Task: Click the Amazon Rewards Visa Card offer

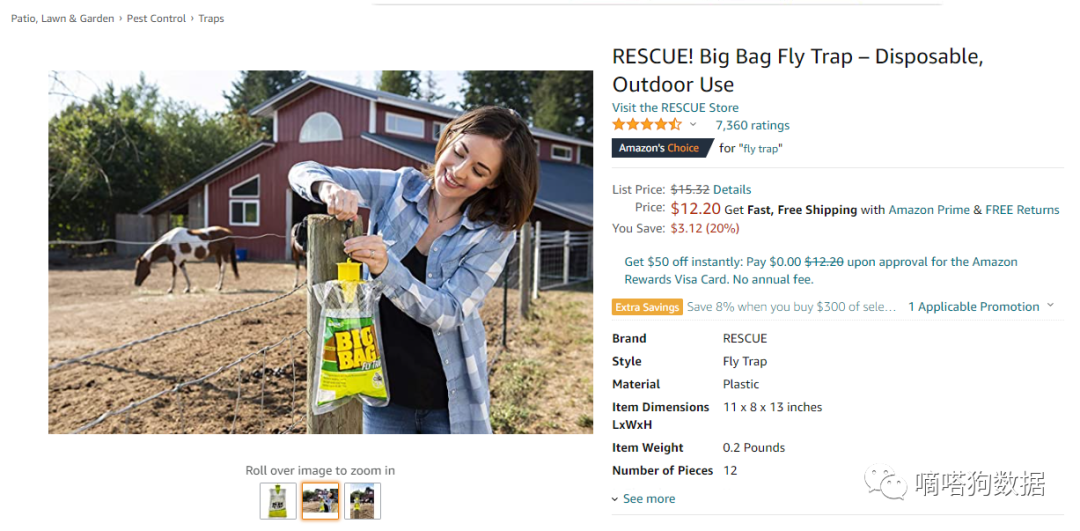Action: click(821, 271)
